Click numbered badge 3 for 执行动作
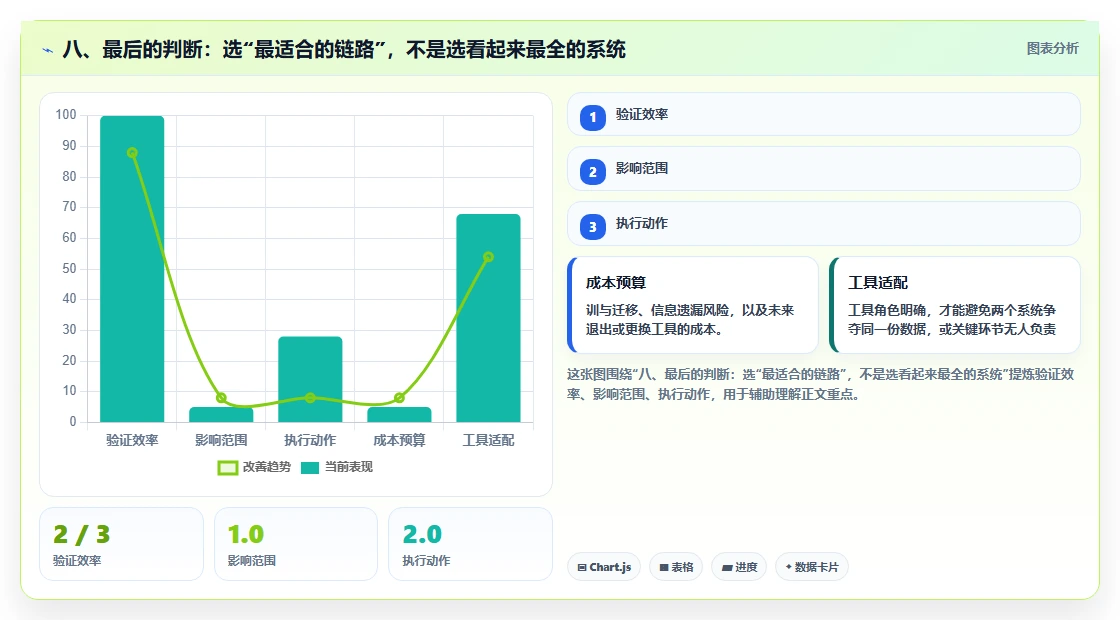Viewport: 1120px width, 620px height. (x=592, y=226)
